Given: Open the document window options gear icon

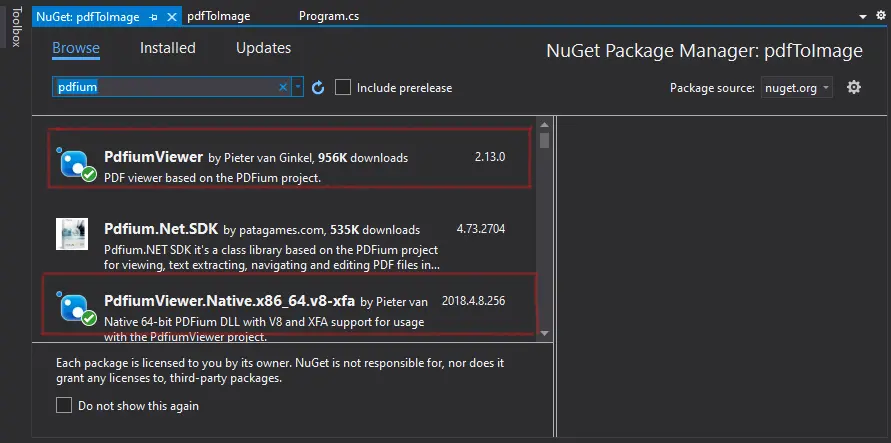Looking at the screenshot, I should (880, 16).
